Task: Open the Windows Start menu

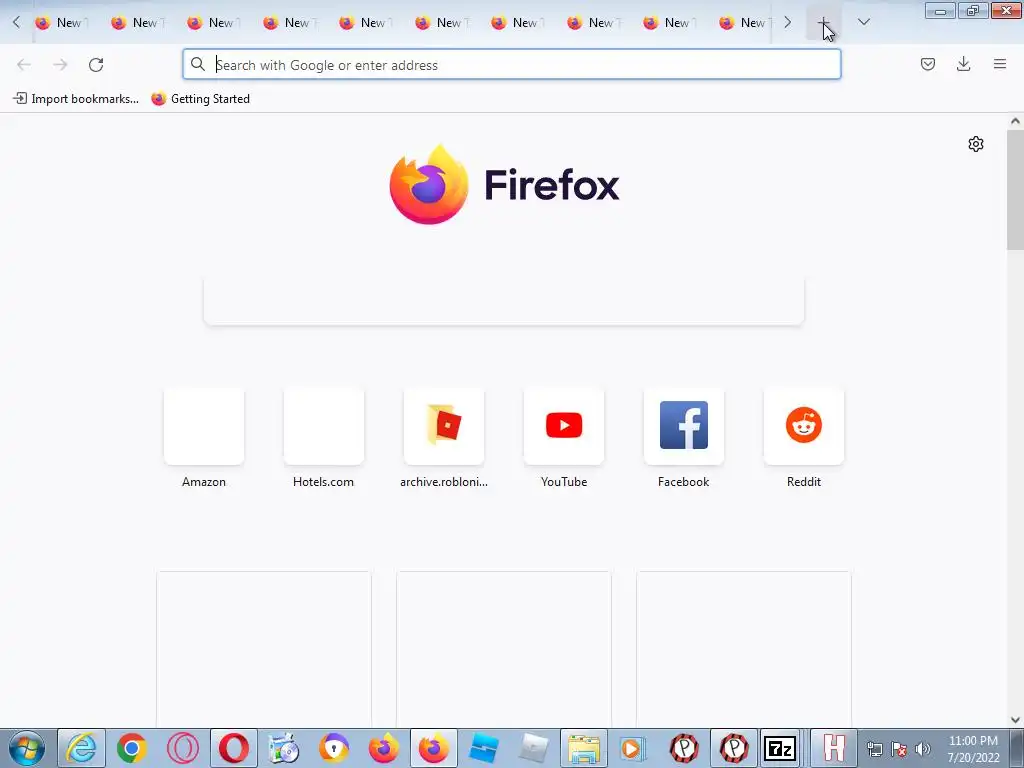Action: tap(27, 748)
